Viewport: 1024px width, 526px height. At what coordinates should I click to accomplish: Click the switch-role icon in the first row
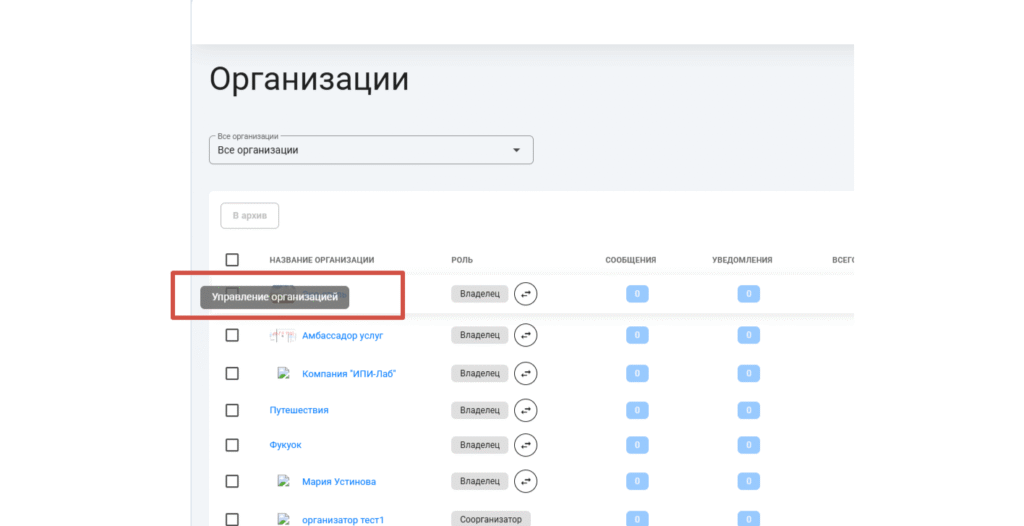525,294
